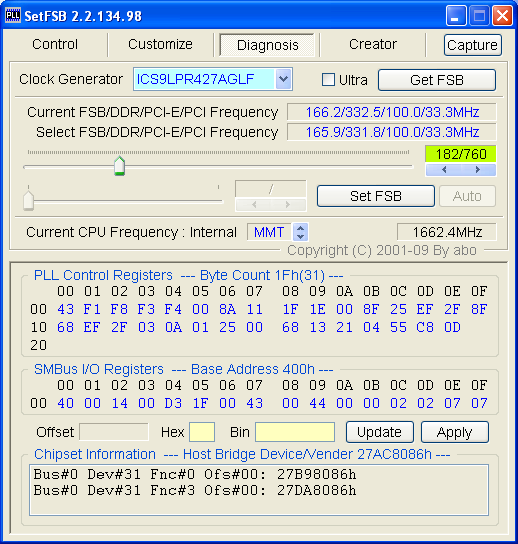Click the Get FSB button

437,80
